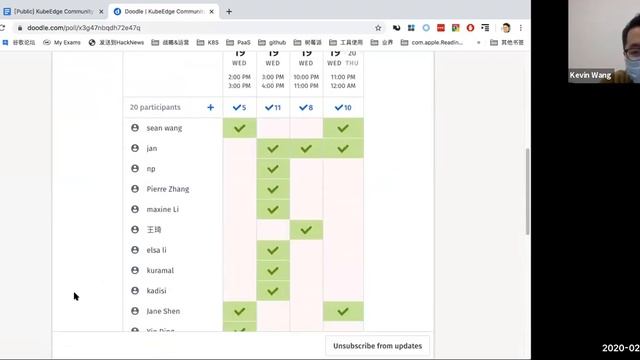640x360 pixels.
Task: Click the page reload icon
Action: 2,28
